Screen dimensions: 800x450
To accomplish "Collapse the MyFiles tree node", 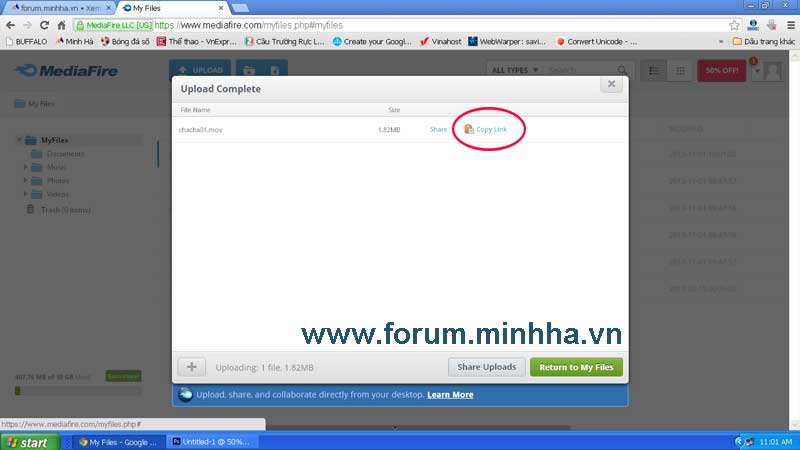I will (19, 139).
